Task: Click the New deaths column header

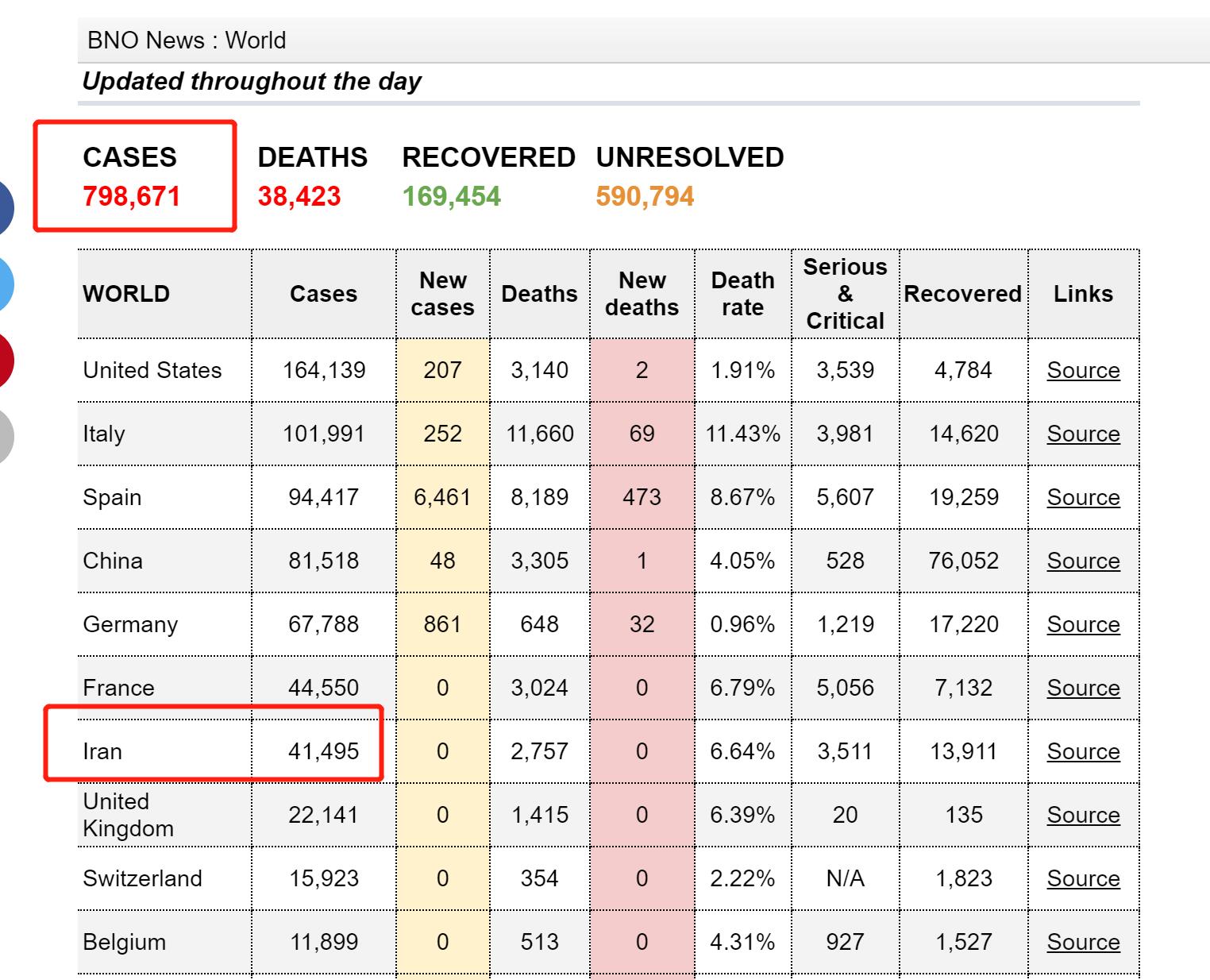Action: tap(642, 294)
